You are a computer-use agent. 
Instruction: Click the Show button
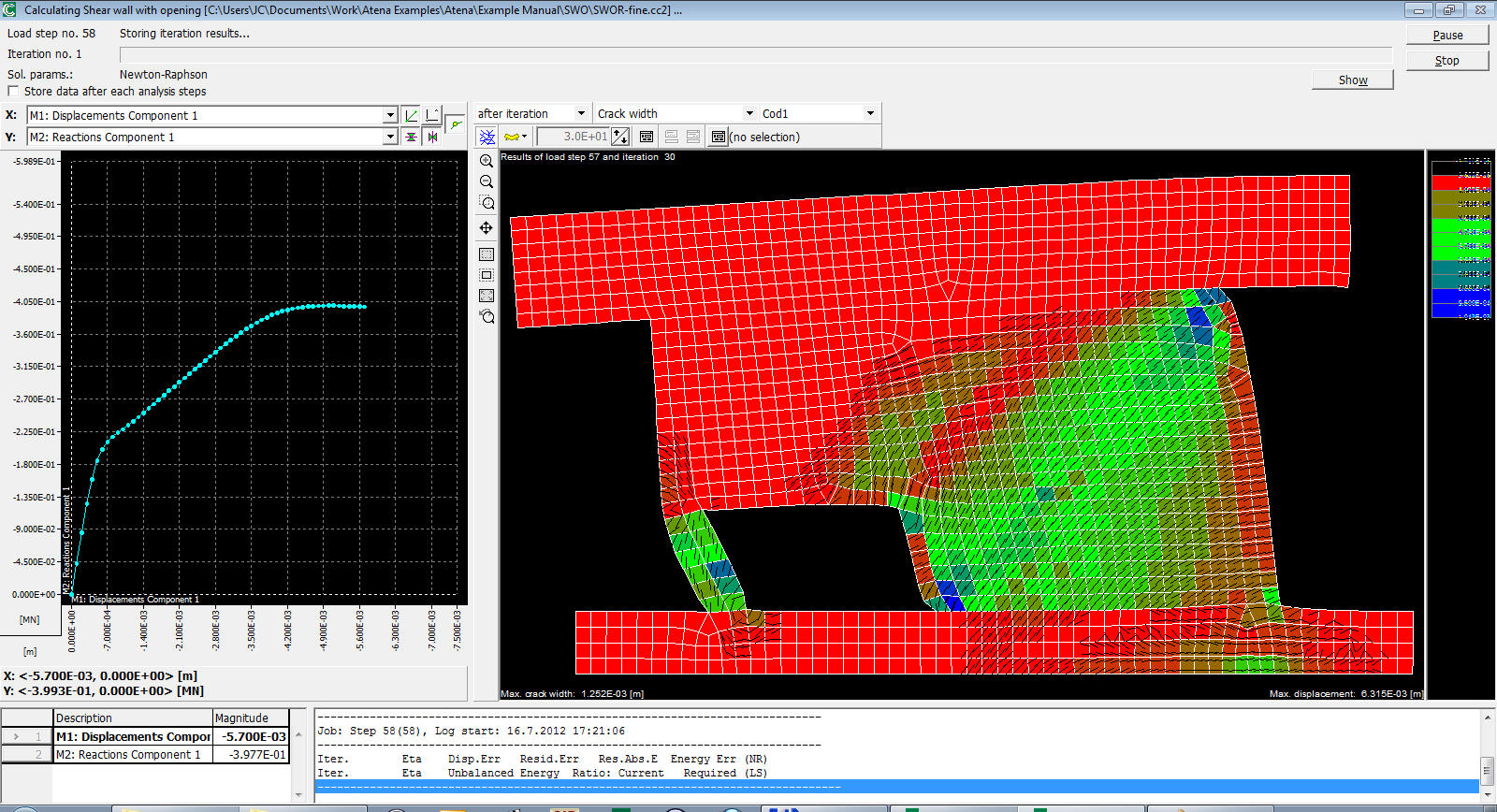(x=1353, y=80)
